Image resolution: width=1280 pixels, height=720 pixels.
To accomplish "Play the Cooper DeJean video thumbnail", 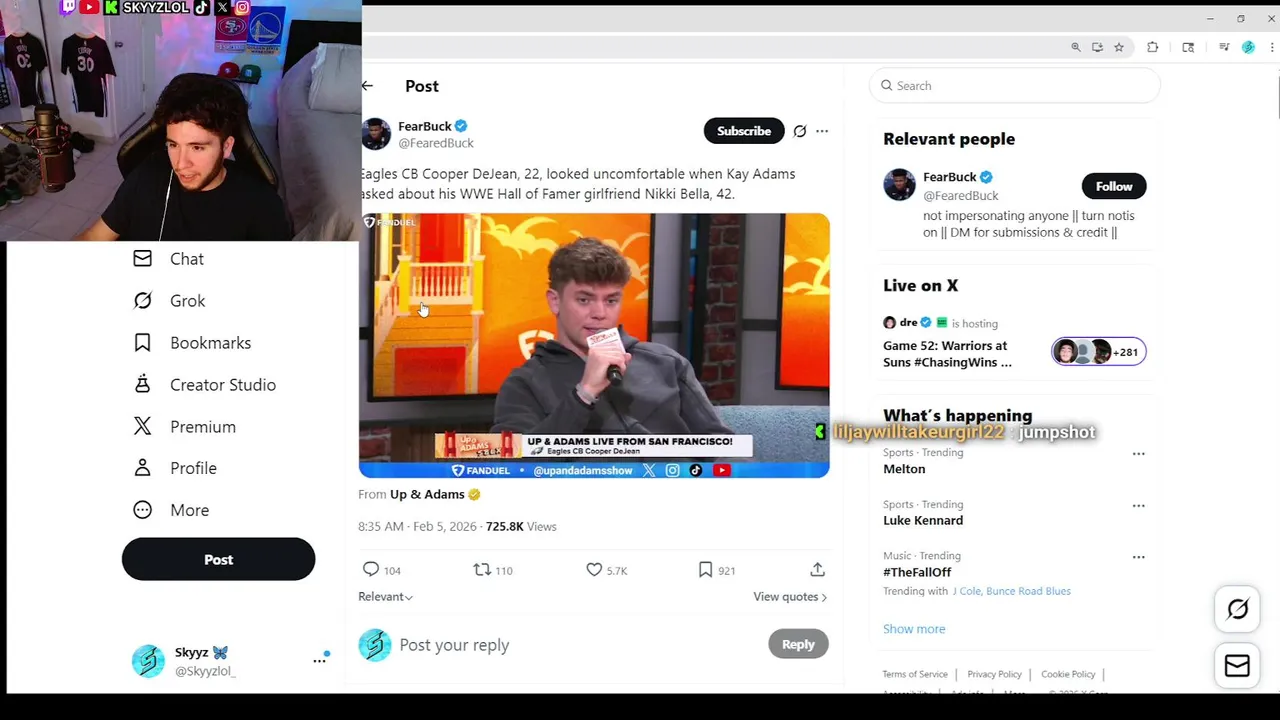I will coord(594,345).
